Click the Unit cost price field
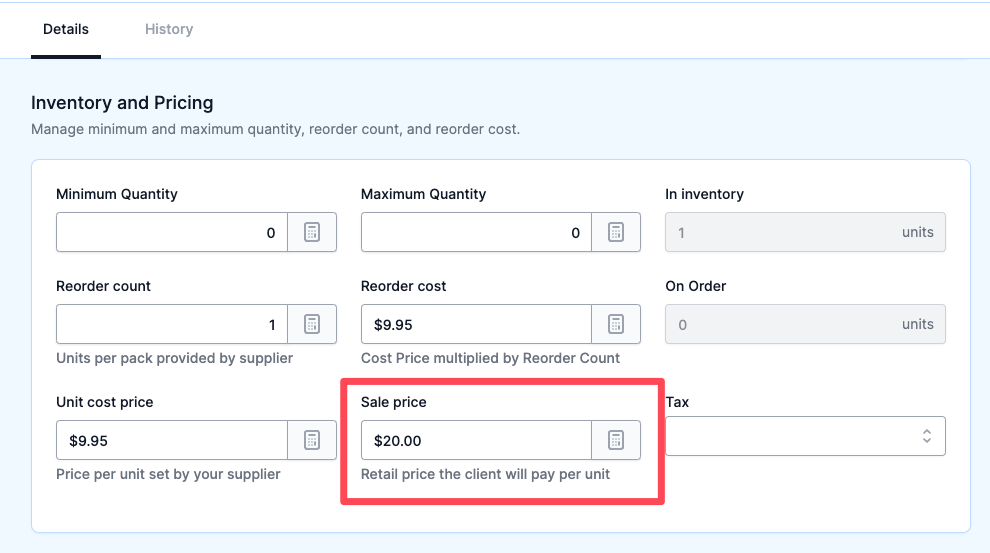990x553 pixels. click(x=172, y=440)
